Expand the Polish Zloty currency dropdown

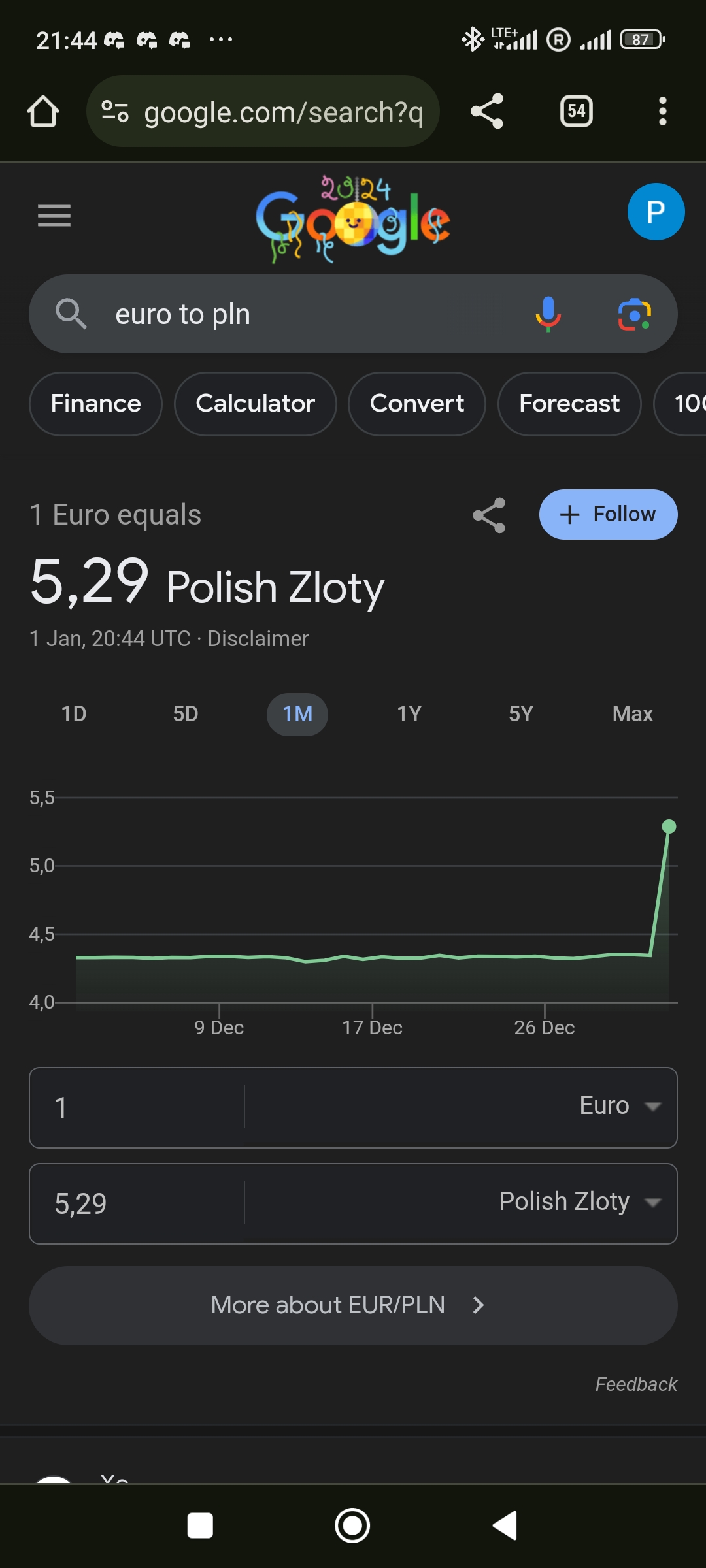tap(580, 1202)
